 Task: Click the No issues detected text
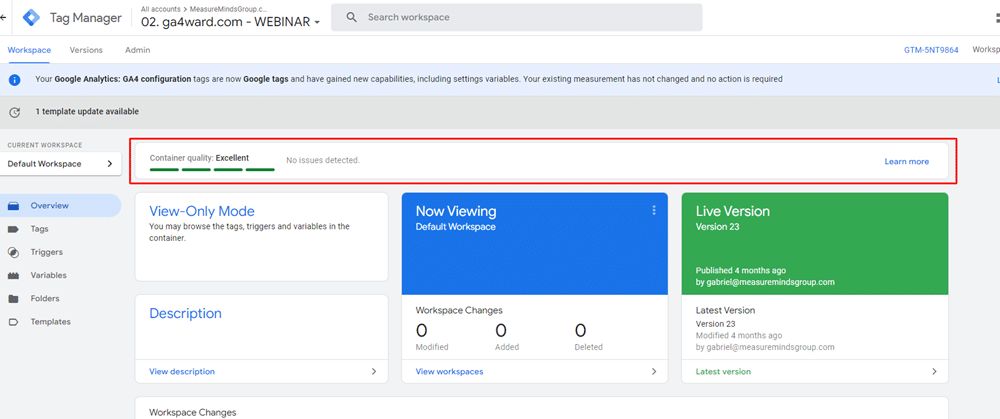click(x=323, y=160)
